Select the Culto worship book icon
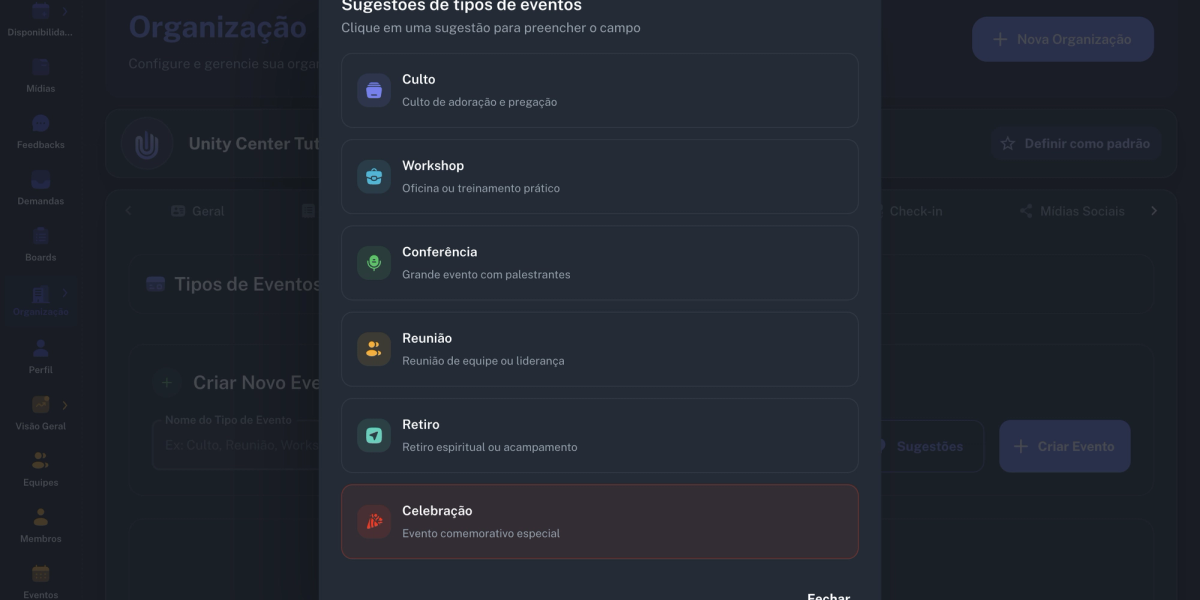Screen dimensions: 1200x600 click(x=372, y=89)
